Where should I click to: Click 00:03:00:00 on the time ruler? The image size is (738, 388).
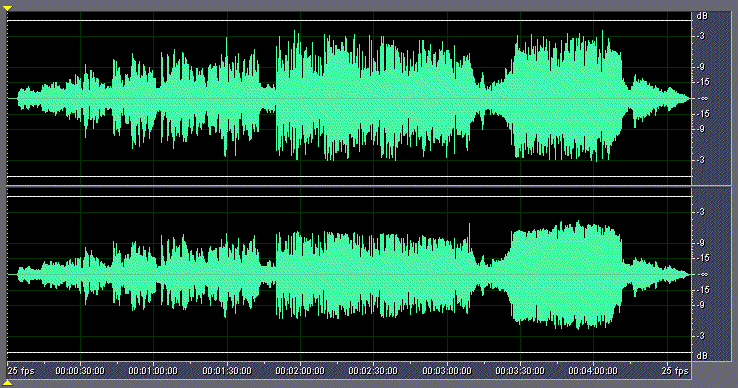(x=447, y=371)
